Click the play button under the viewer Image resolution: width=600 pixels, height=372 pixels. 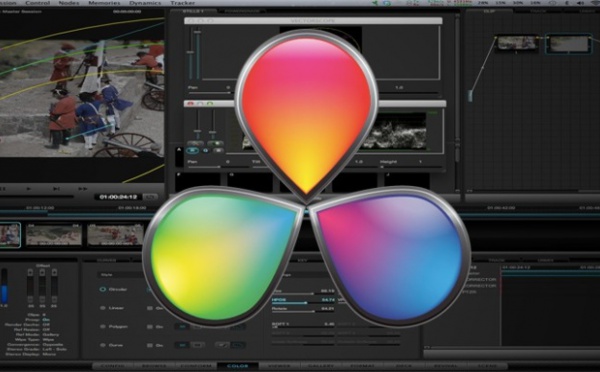(x=29, y=189)
